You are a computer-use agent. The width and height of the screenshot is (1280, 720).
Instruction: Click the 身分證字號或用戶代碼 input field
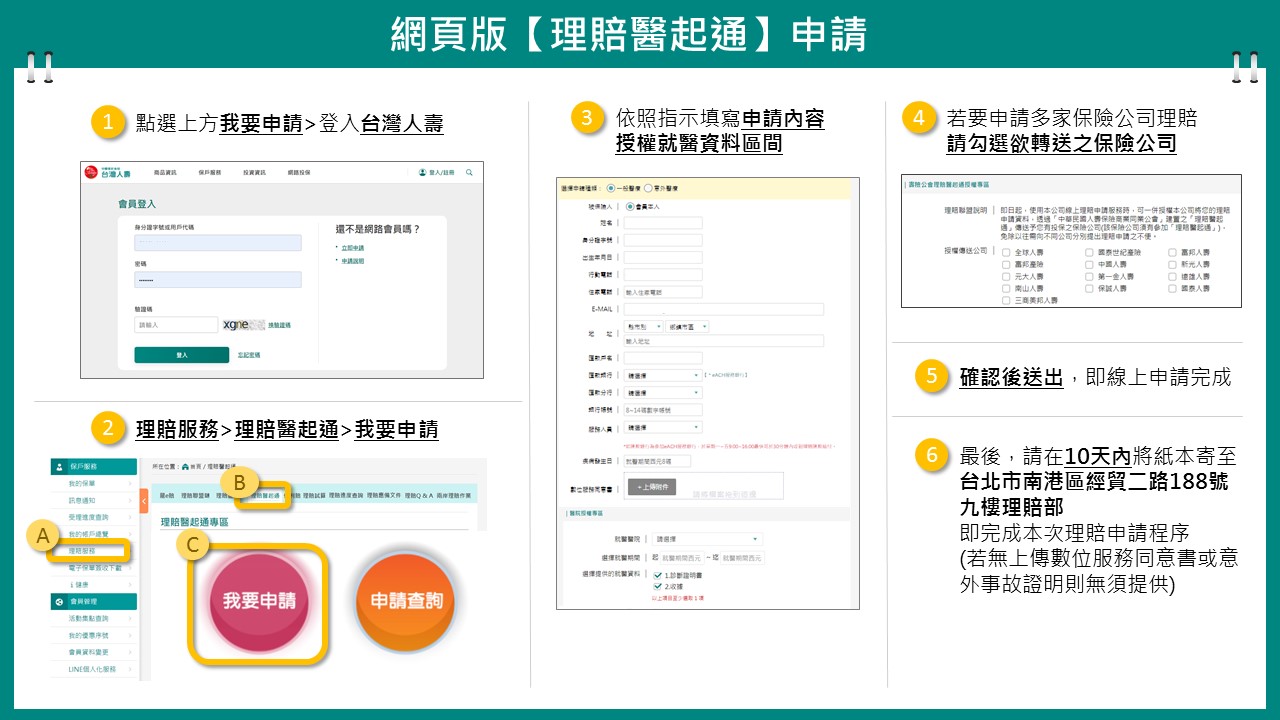click(218, 243)
